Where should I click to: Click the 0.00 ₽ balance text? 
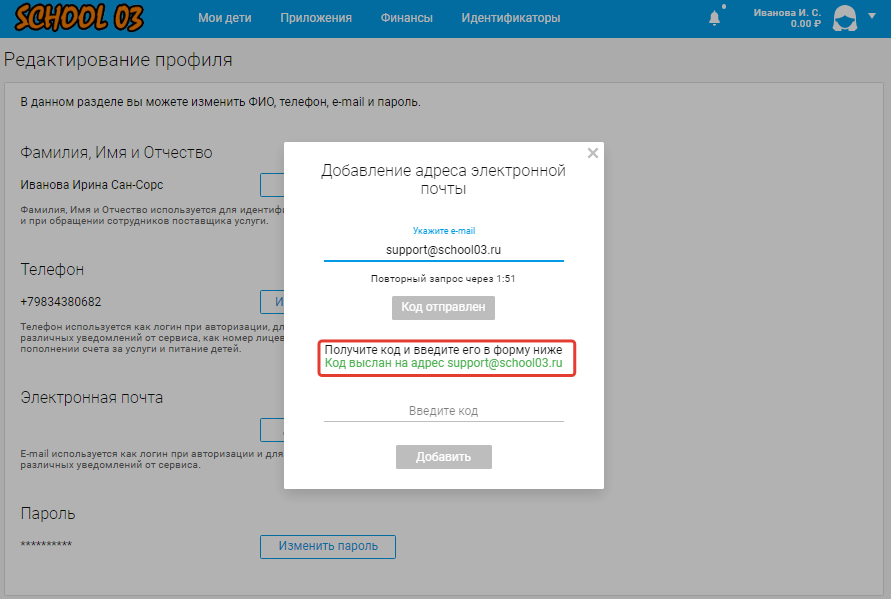805,24
